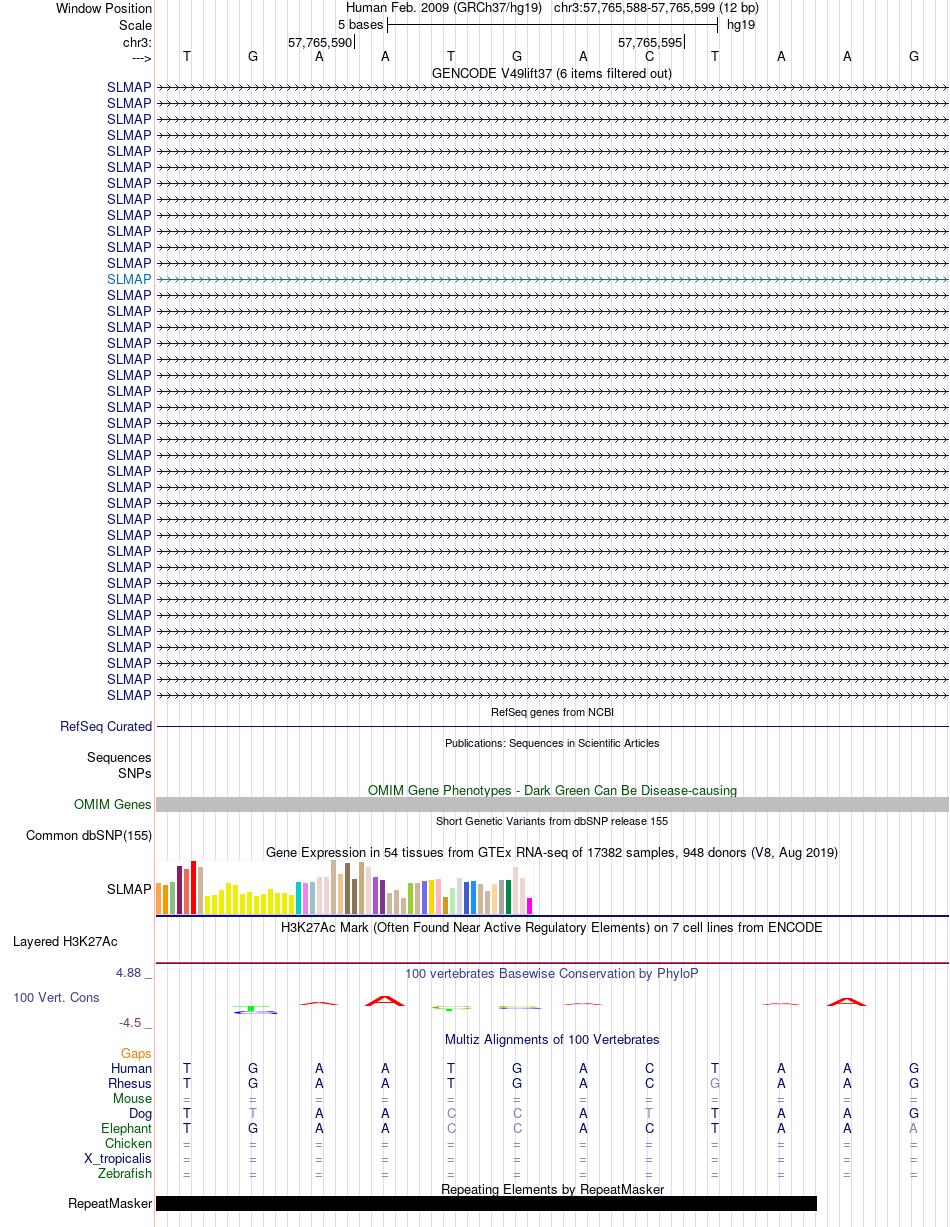The height and width of the screenshot is (1227, 950).
Task: Click the gray G mismatch in Rhesus row
Action: click(715, 1083)
